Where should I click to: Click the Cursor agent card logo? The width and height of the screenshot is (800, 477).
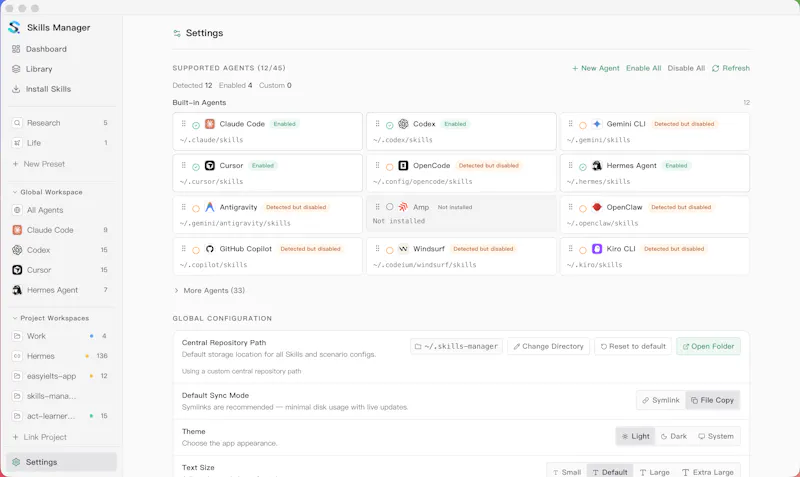pos(210,166)
